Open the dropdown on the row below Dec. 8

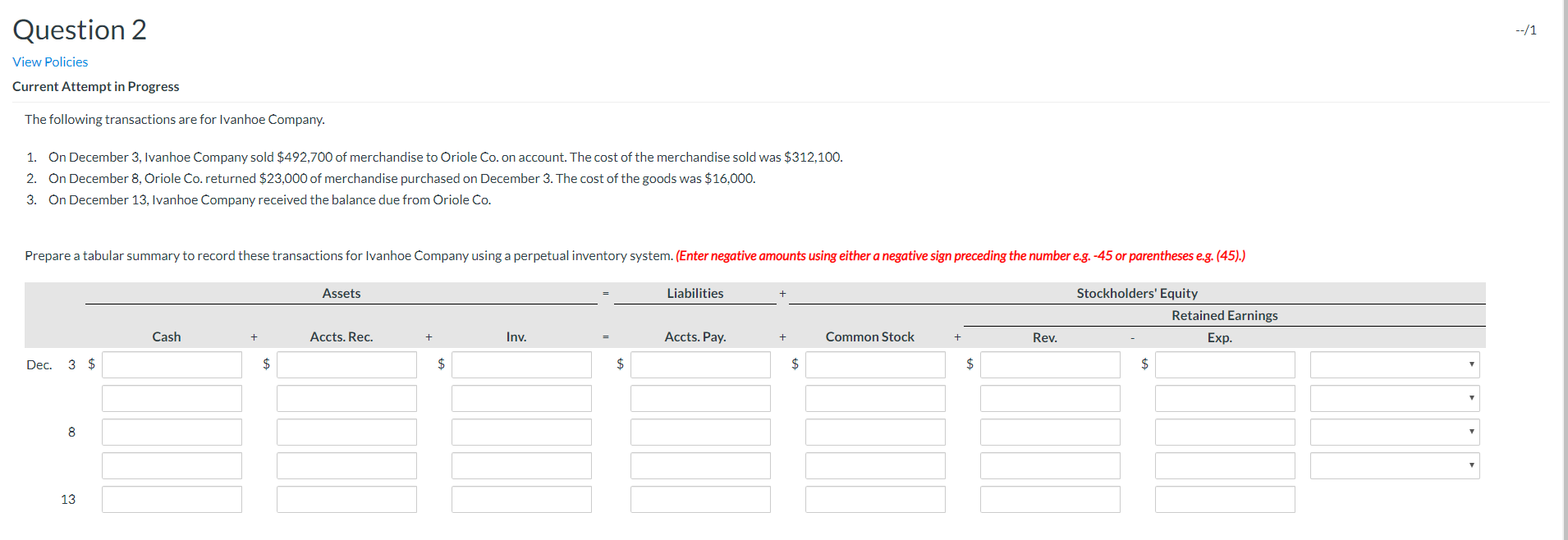point(1395,465)
